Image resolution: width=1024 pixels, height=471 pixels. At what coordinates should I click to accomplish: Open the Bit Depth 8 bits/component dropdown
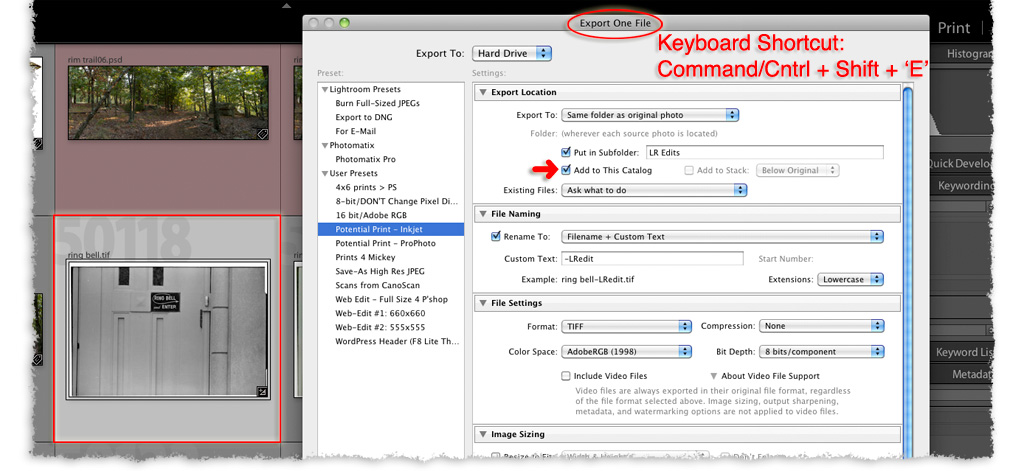pos(821,351)
